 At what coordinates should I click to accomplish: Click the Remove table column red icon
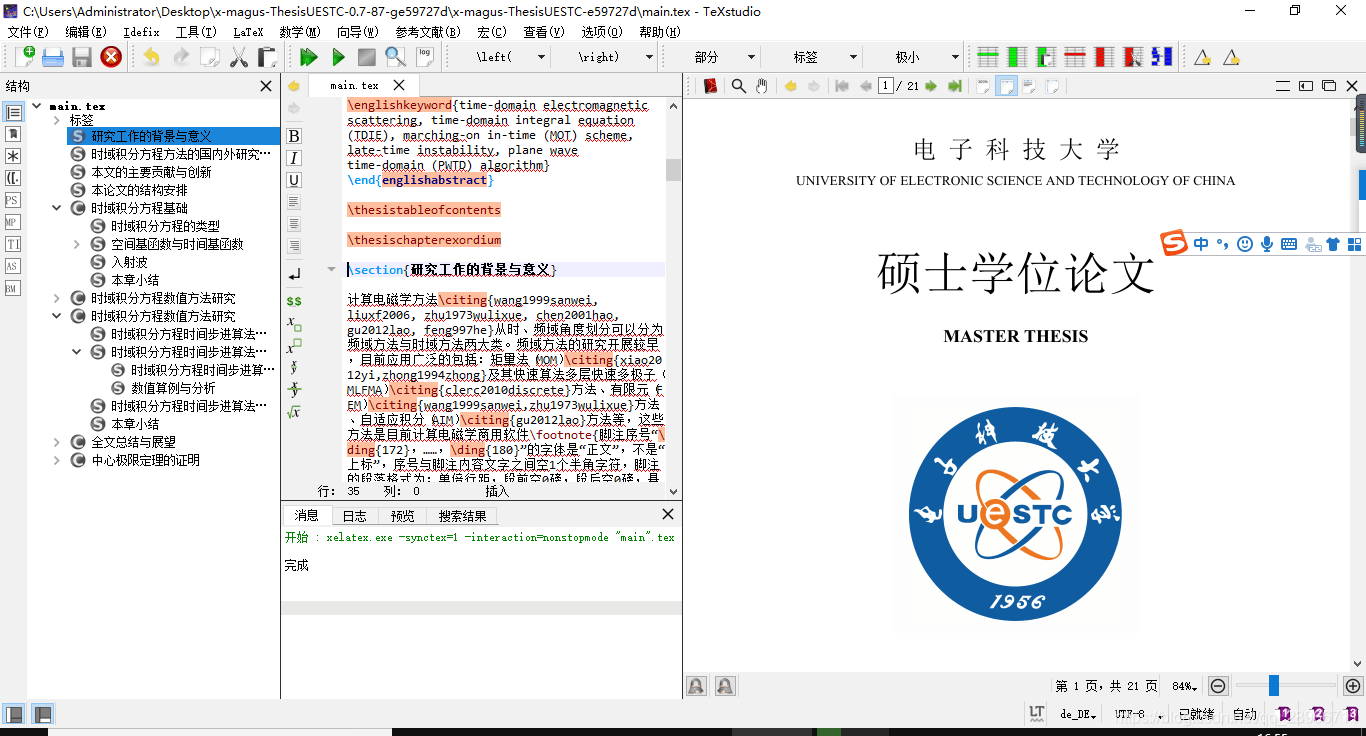coord(1104,57)
